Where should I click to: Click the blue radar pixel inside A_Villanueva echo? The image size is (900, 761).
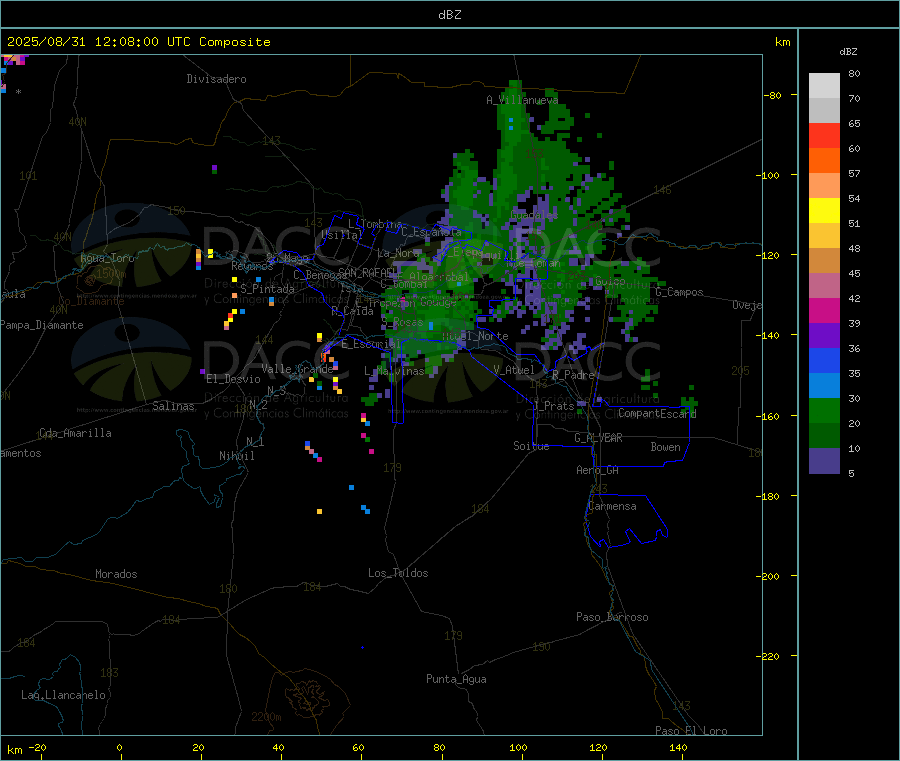[511, 120]
